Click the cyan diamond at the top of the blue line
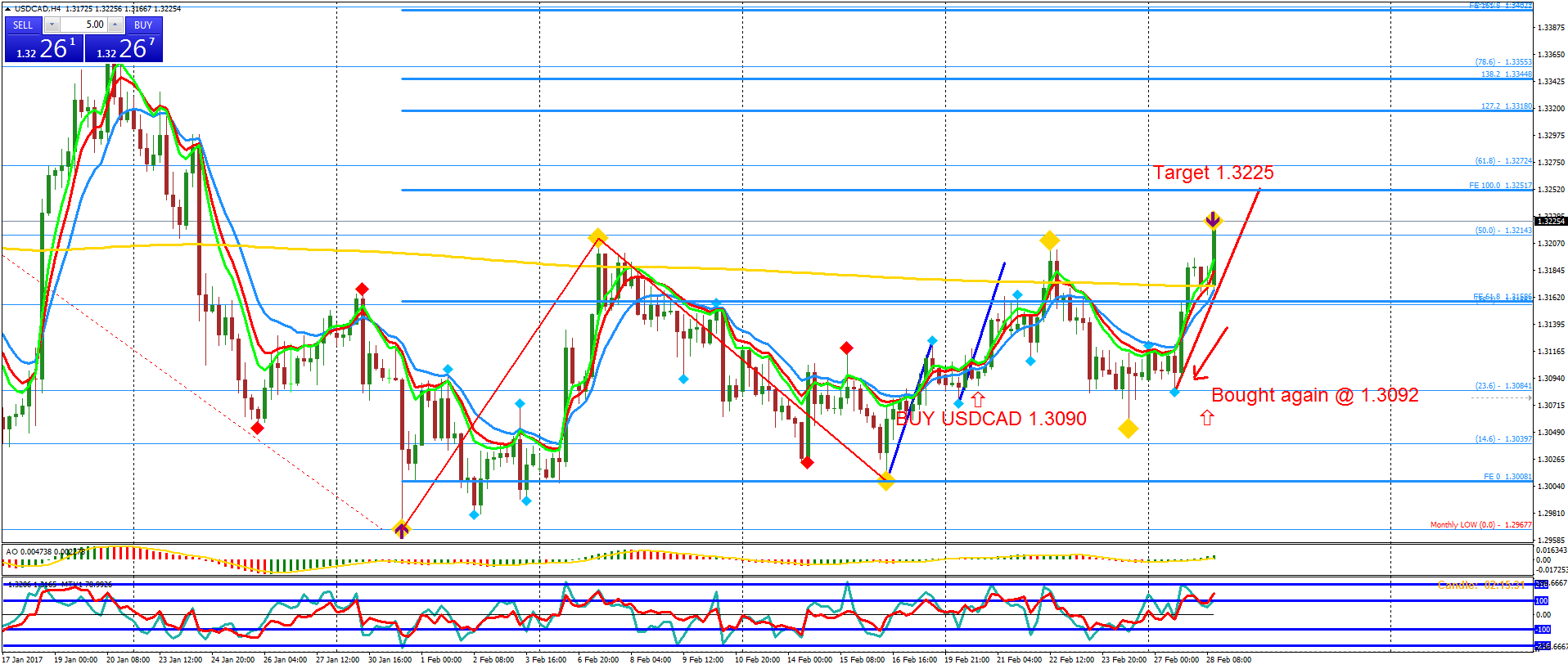The width and height of the screenshot is (1568, 669). click(x=932, y=340)
